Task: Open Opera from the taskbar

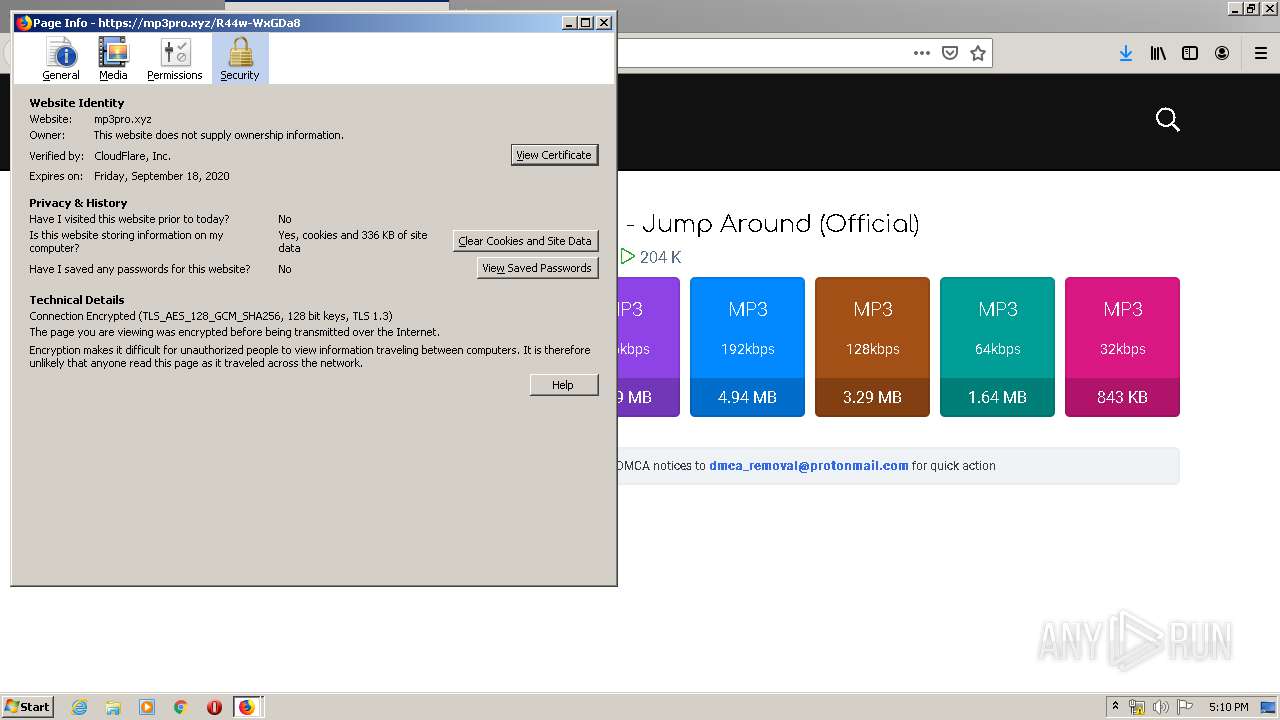Action: tap(214, 707)
